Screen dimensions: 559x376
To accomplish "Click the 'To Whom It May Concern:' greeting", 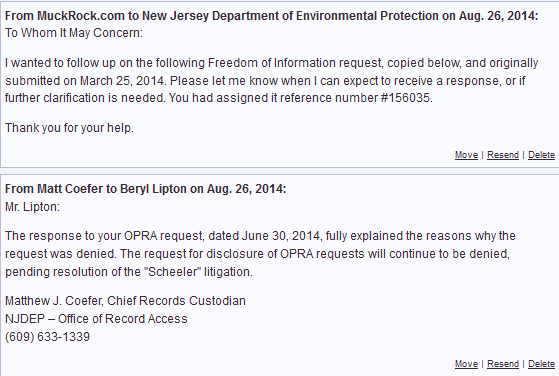I will 74,33.
